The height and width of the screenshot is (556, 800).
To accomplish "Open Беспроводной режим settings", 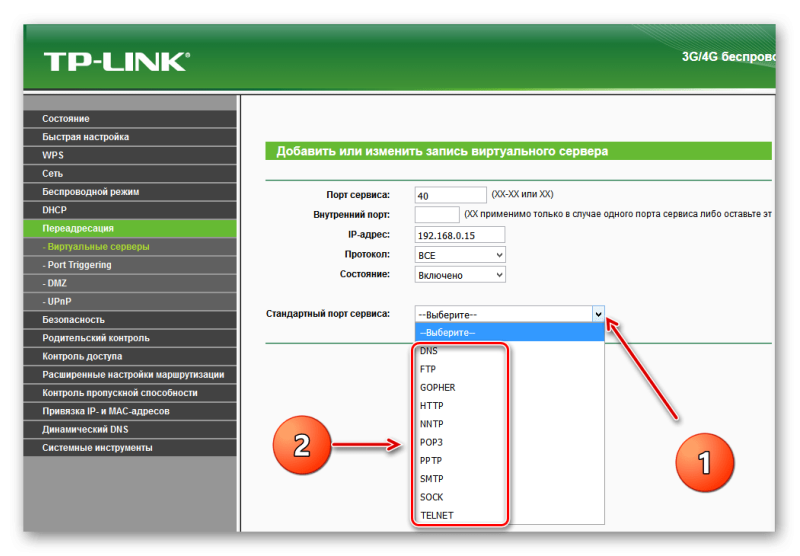I will pyautogui.click(x=130, y=192).
